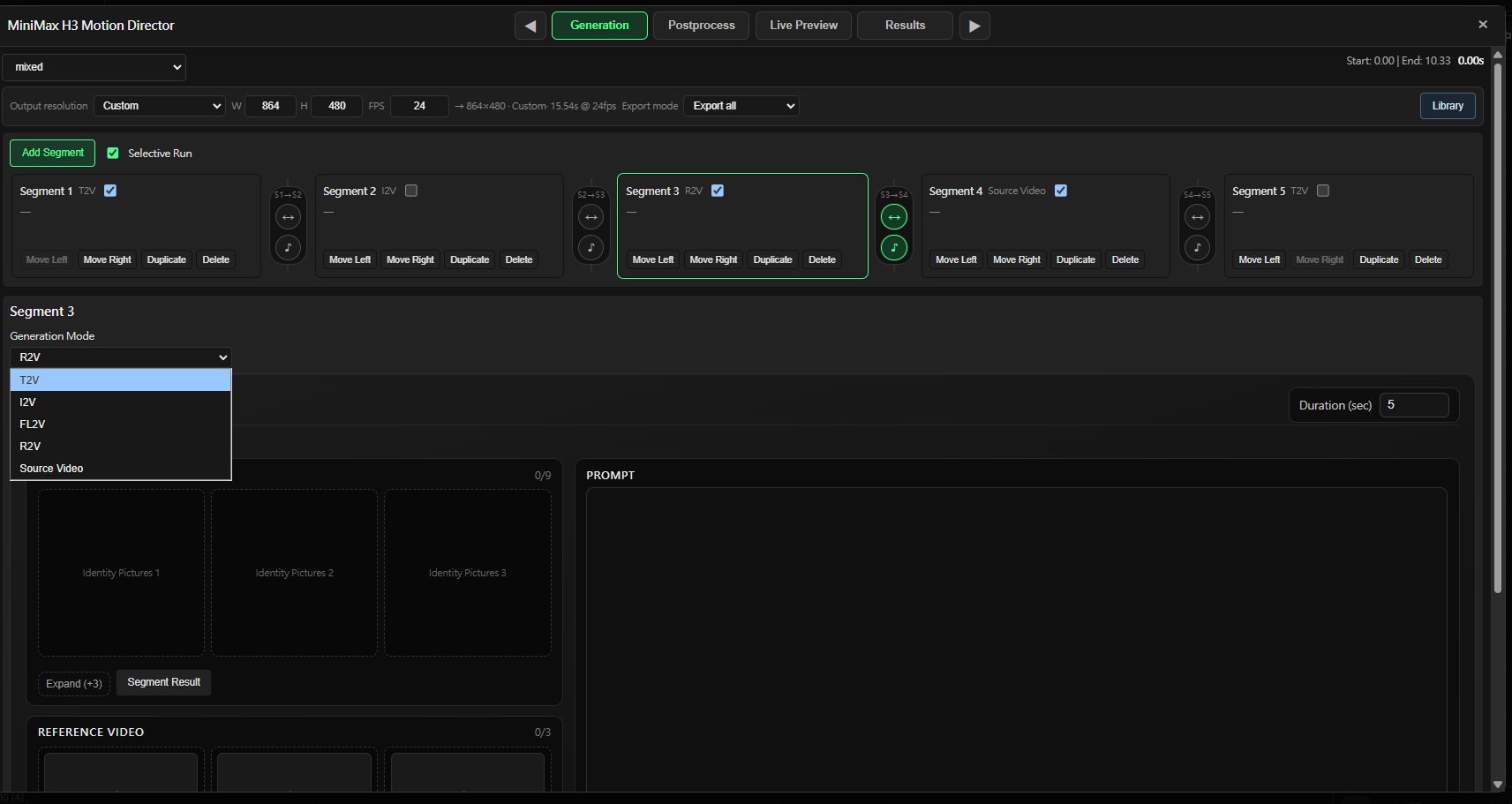The width and height of the screenshot is (1512, 804).
Task: Open Output resolution Custom dropdown
Action: point(160,106)
